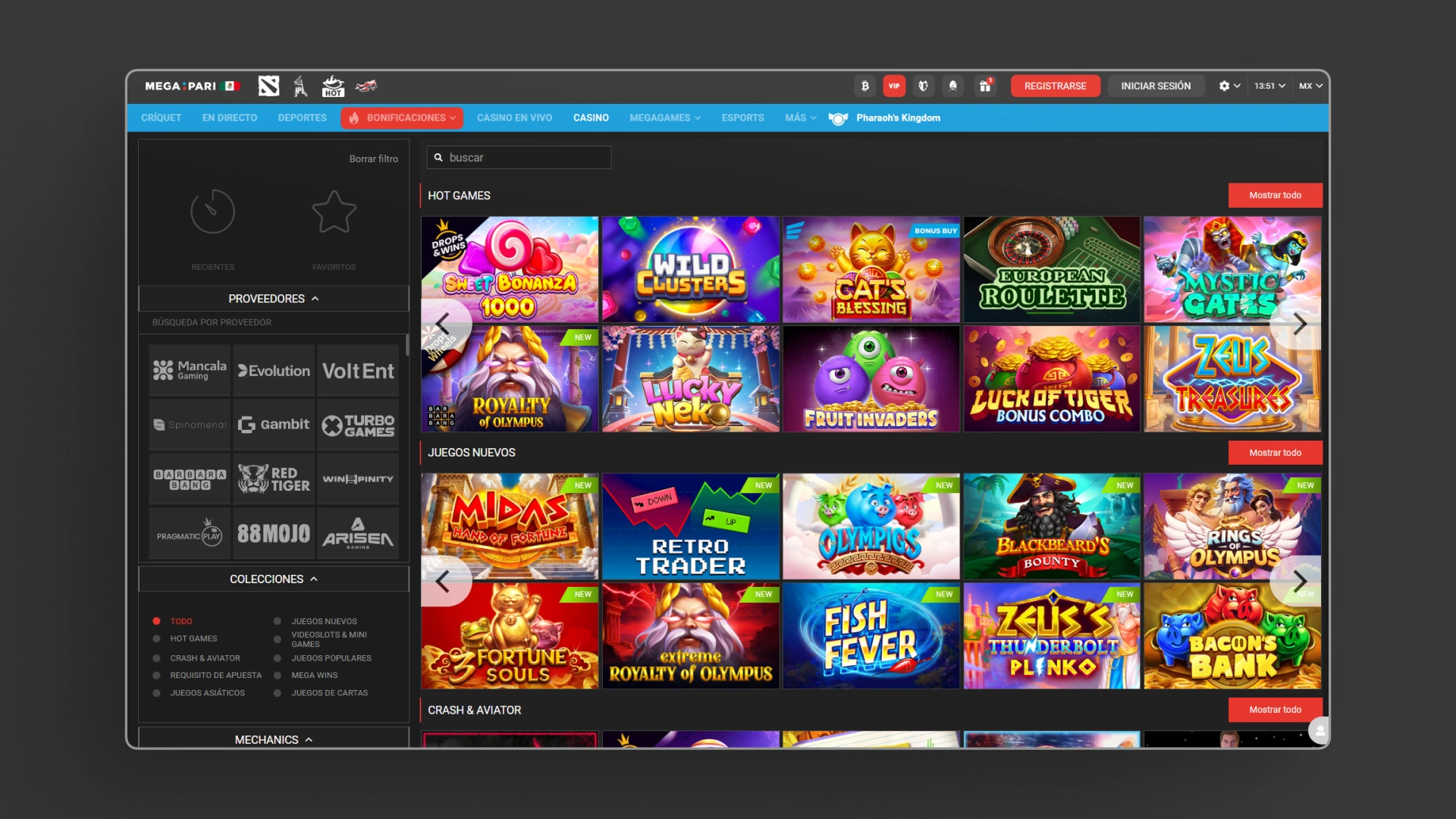1456x819 pixels.
Task: Collapse the Proveedores section
Action: click(274, 299)
